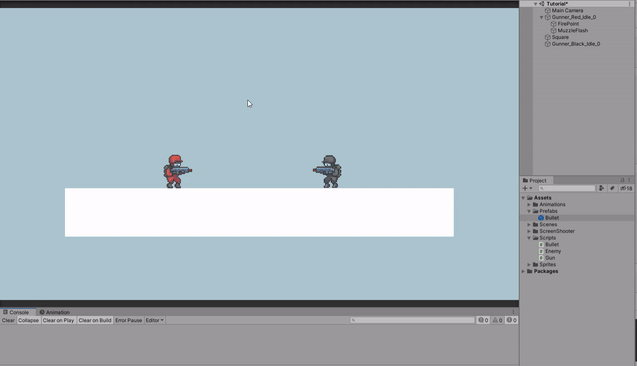The height and width of the screenshot is (366, 637).
Task: Expand the Sprites folder
Action: pyautogui.click(x=529, y=264)
